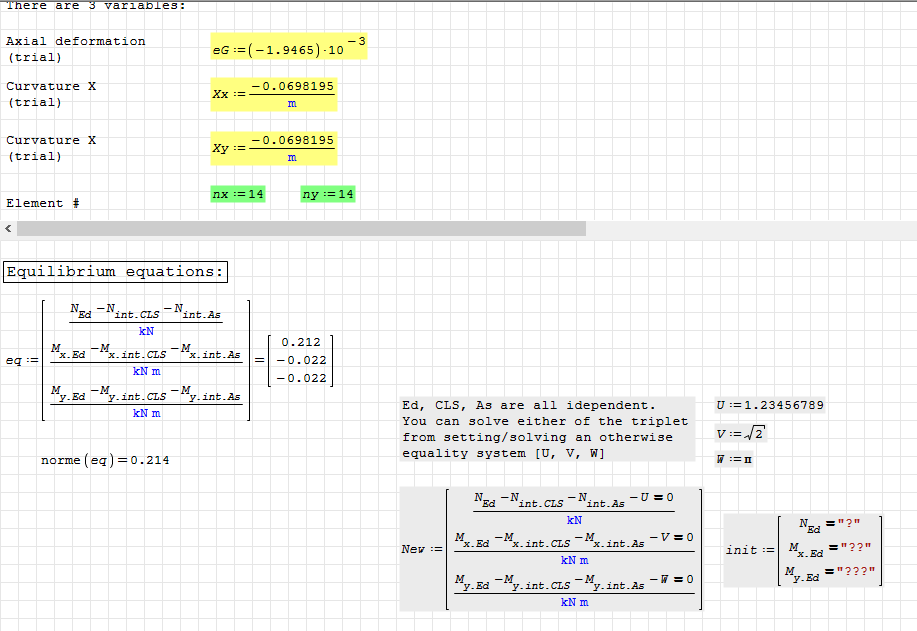Click the W := π definition
This screenshot has height=631, width=917.
point(734,459)
